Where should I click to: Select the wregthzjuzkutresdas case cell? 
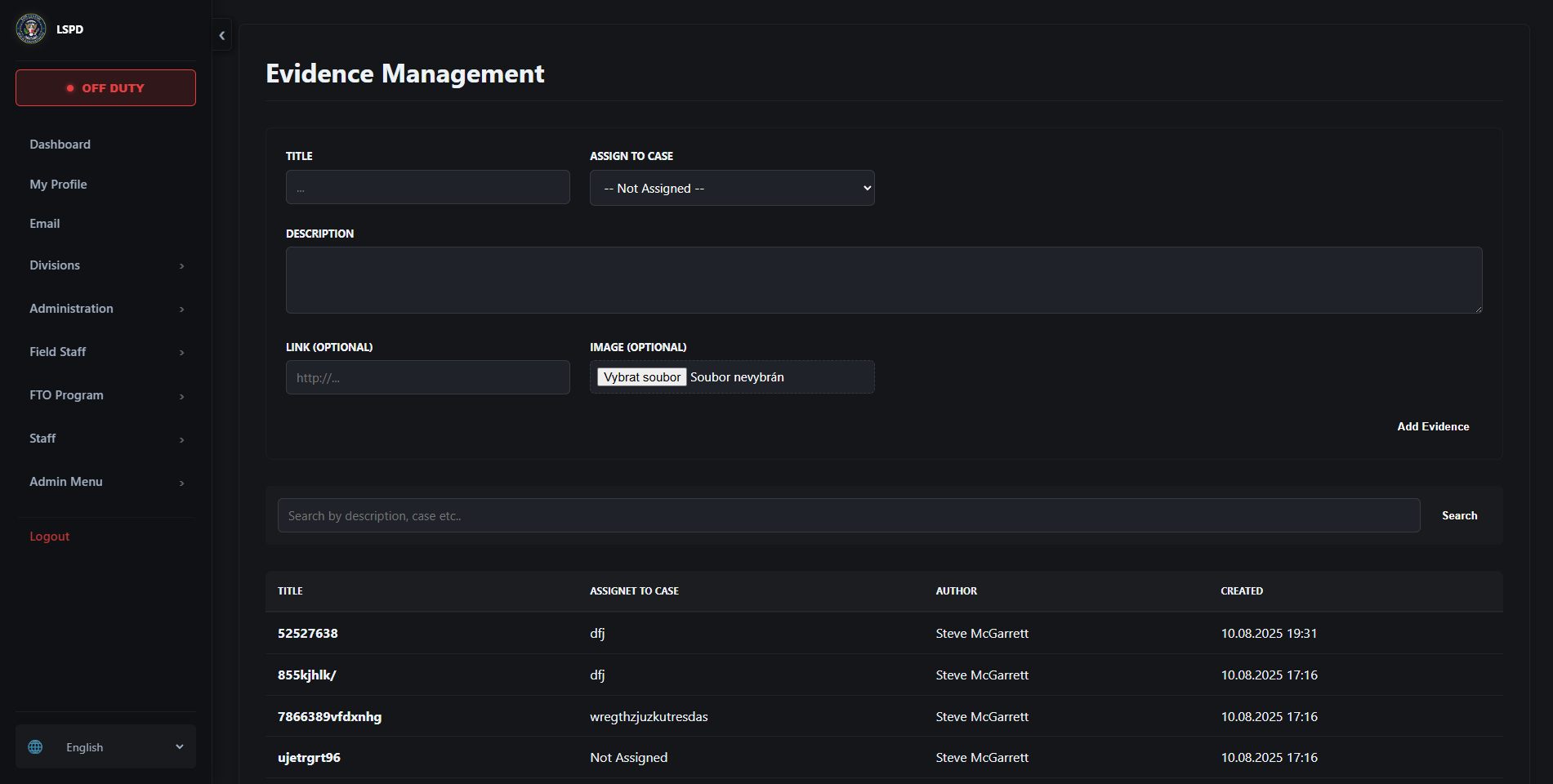[x=649, y=717]
